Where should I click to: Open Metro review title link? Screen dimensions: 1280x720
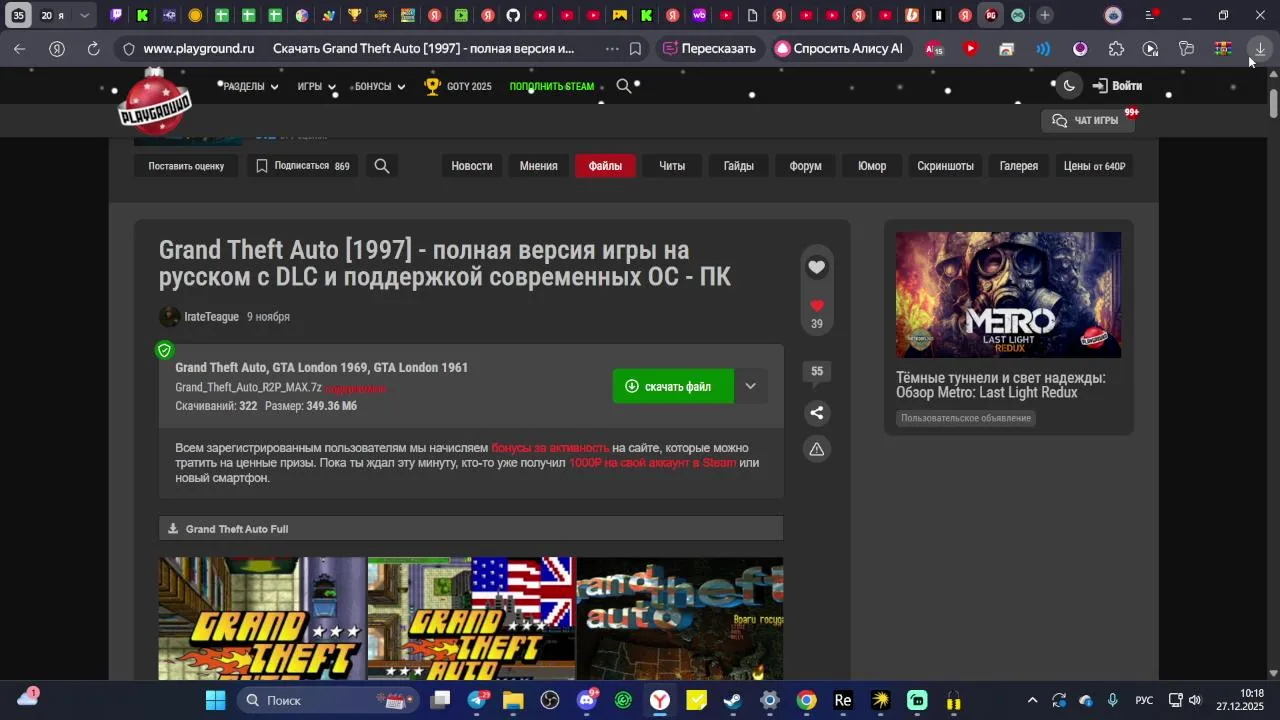click(x=1001, y=385)
